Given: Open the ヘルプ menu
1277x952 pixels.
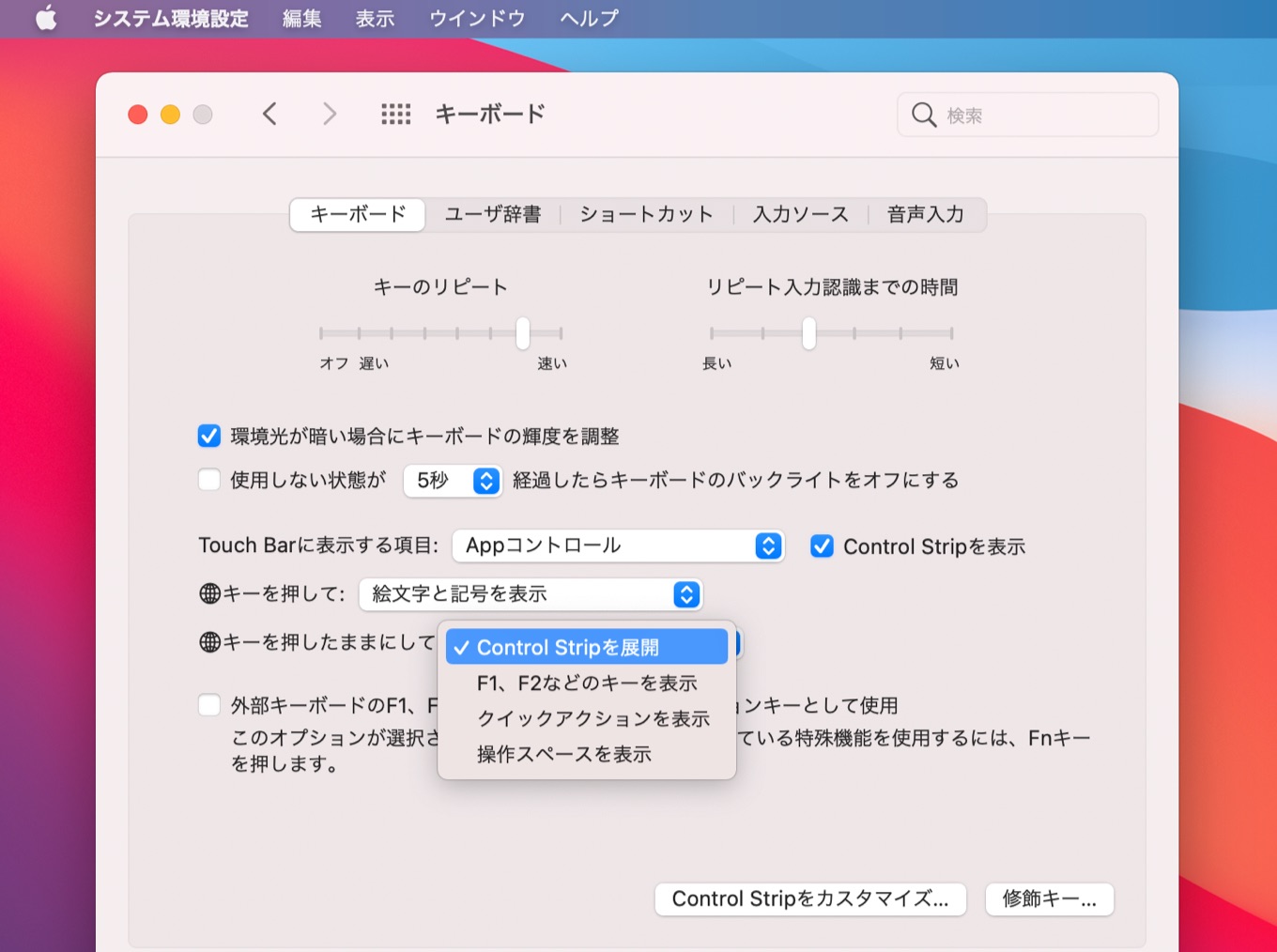Looking at the screenshot, I should point(589,19).
